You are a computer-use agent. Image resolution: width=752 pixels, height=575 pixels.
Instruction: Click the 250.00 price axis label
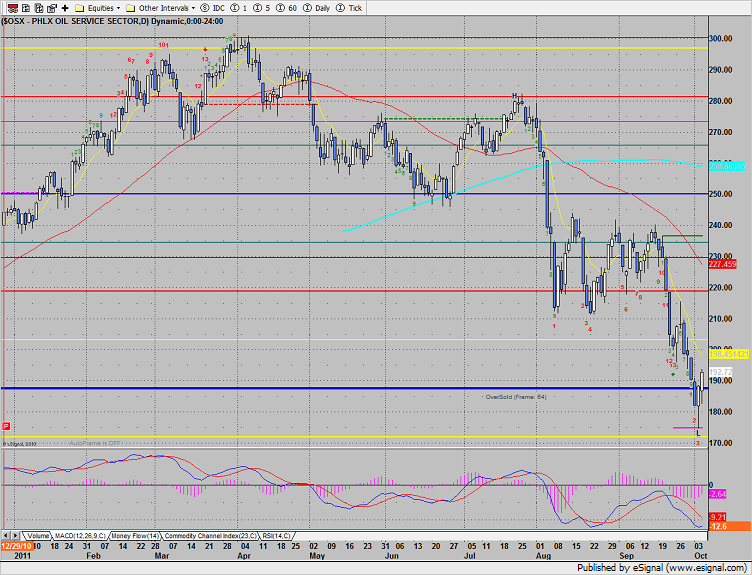[x=720, y=194]
